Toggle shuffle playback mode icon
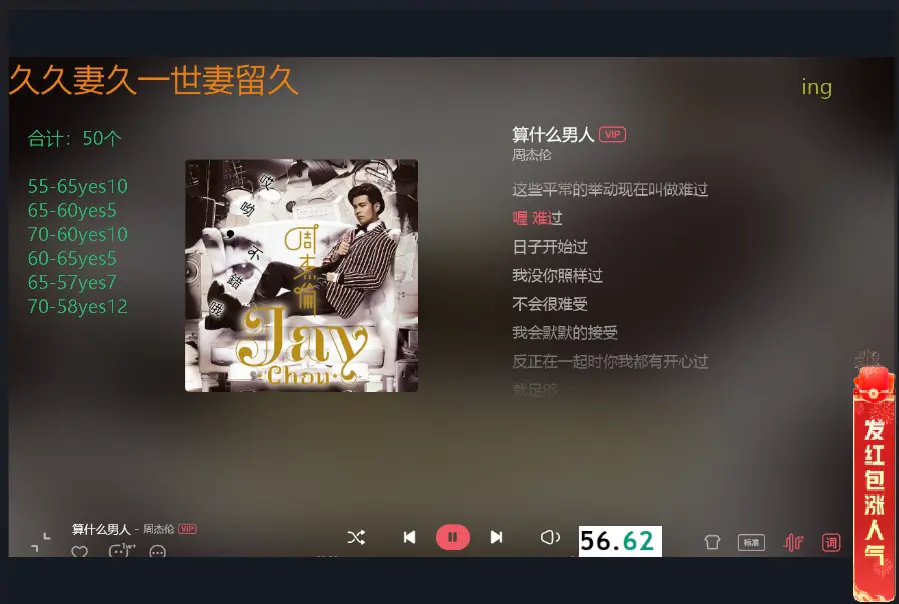The height and width of the screenshot is (604, 899). (x=356, y=537)
